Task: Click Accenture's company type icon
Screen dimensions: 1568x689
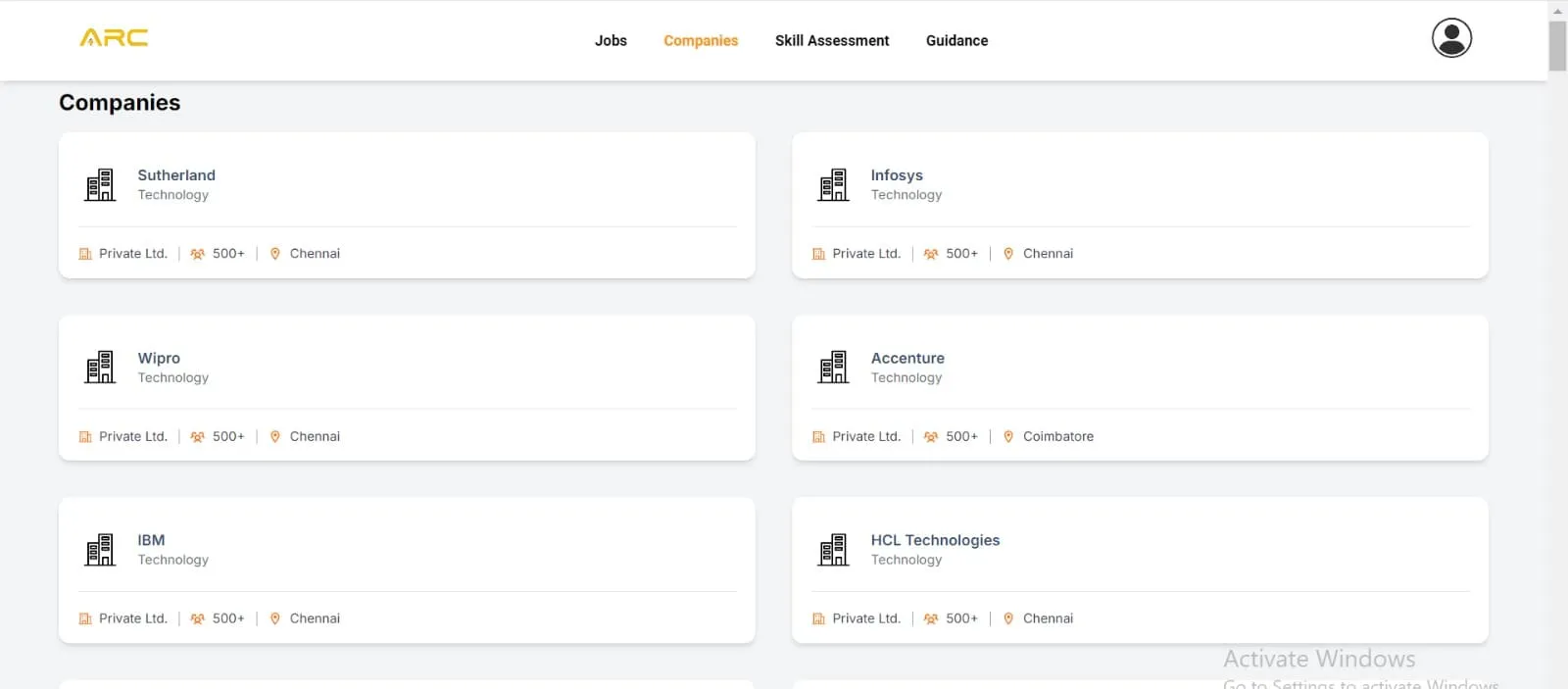Action: [x=818, y=437]
